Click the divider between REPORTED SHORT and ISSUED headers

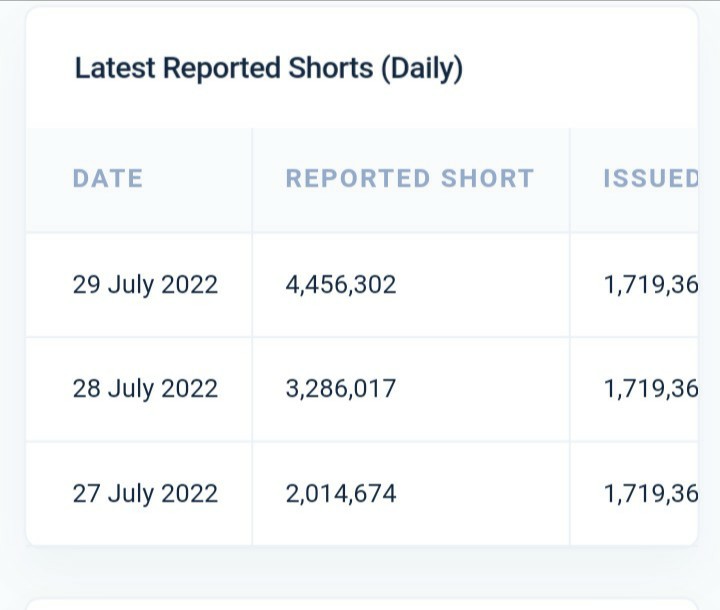pyautogui.click(x=570, y=179)
